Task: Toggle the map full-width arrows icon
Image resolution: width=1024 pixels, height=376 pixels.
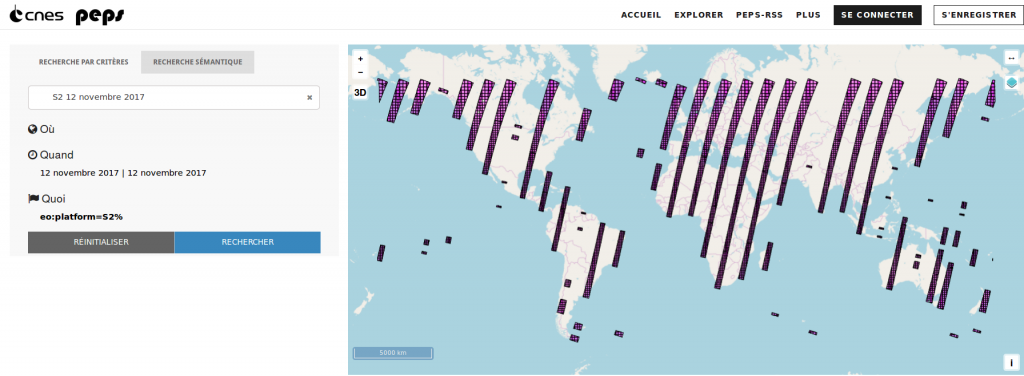Action: click(x=1011, y=58)
